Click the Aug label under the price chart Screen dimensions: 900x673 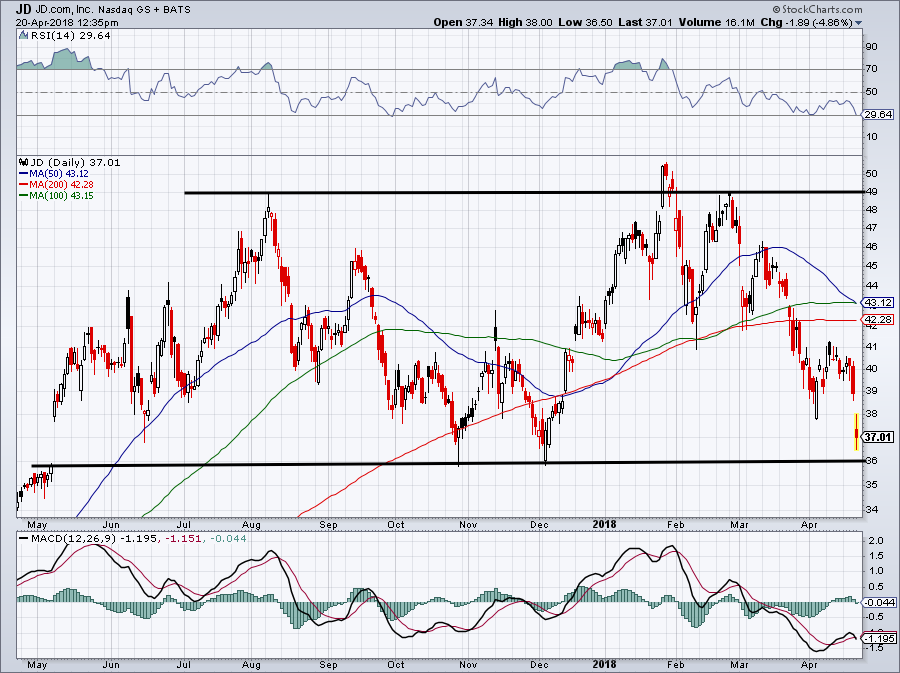pos(251,524)
